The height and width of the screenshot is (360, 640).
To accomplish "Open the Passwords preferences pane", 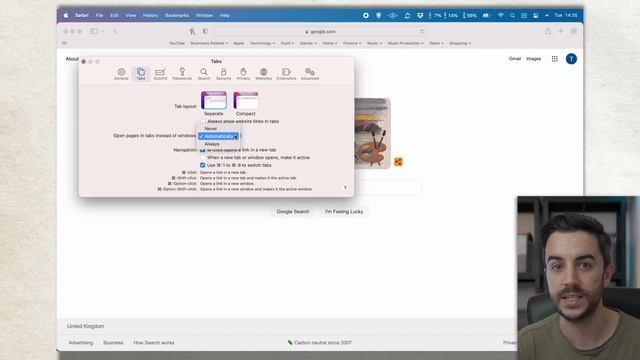I will tap(182, 74).
